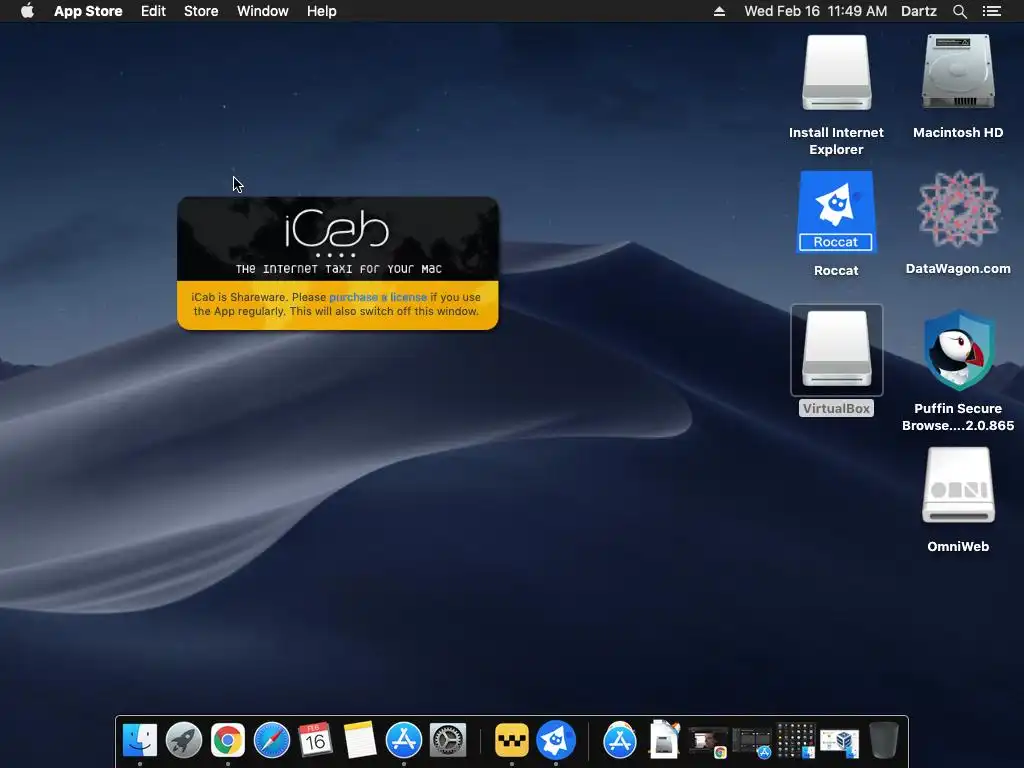Open Notification Center list icon
Screen dimensions: 1024x768
pos(991,11)
